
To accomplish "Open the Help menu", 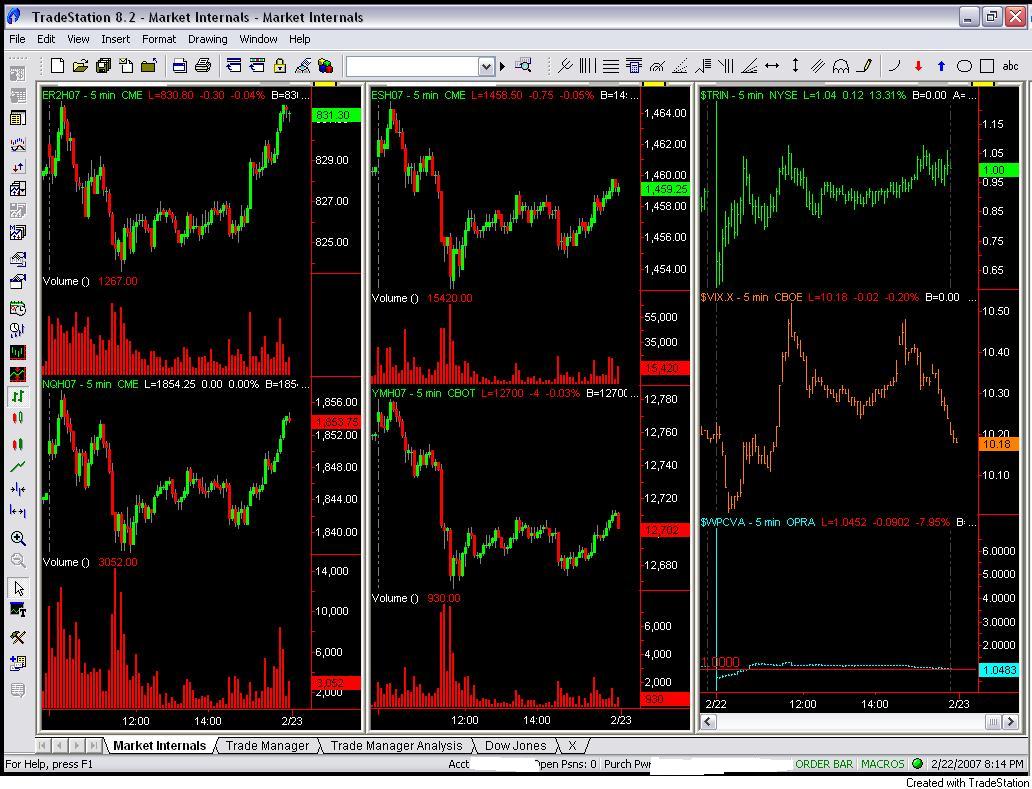I will tap(299, 39).
